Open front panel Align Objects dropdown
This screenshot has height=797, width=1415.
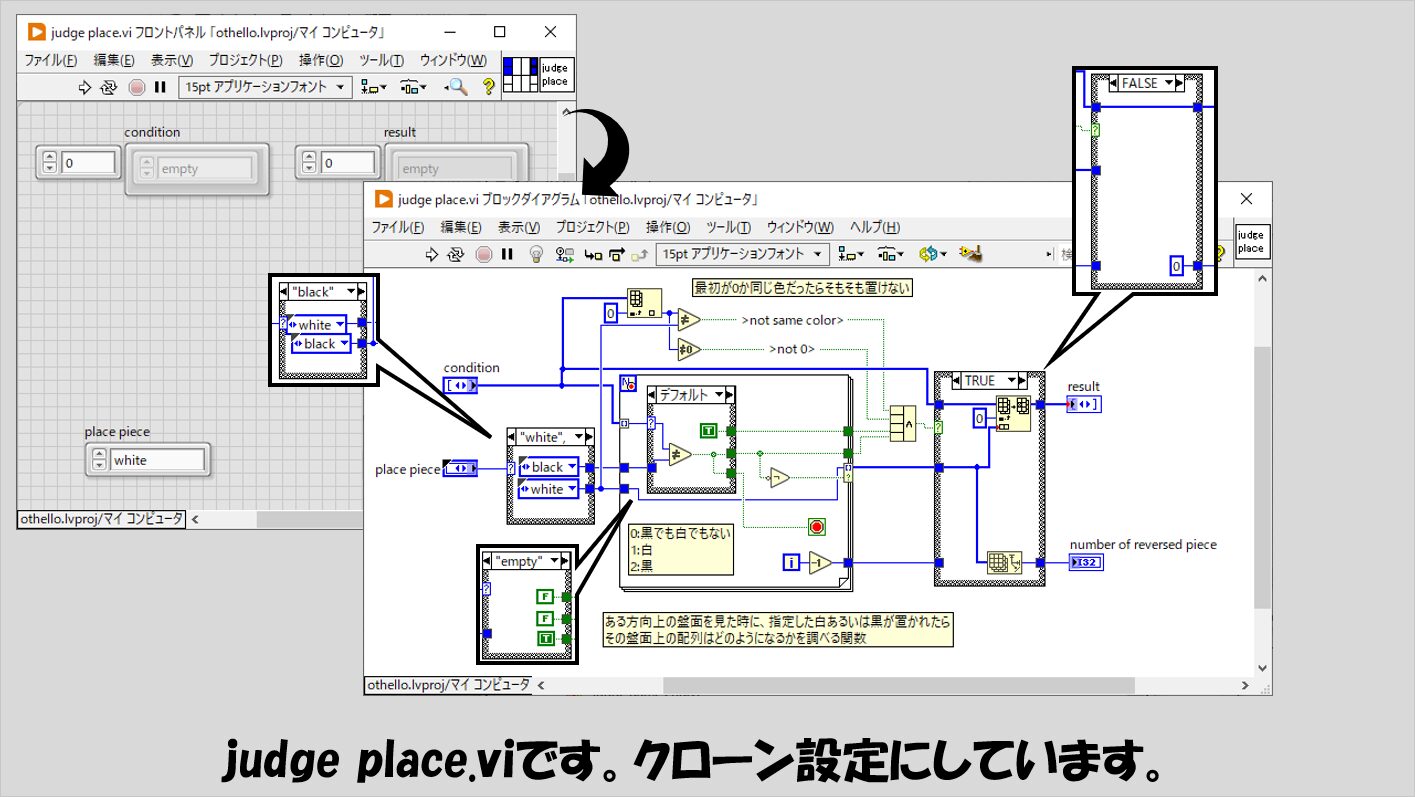click(376, 87)
